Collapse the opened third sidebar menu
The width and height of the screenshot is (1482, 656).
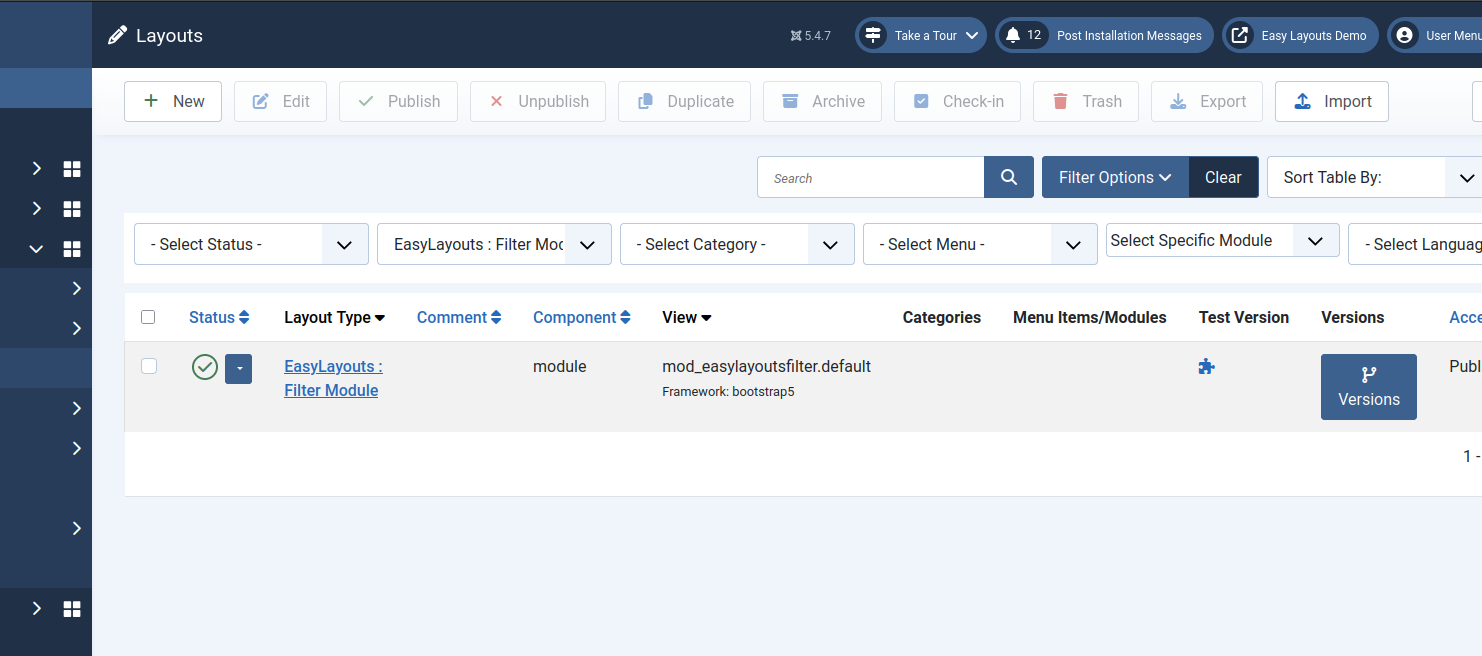[37, 249]
